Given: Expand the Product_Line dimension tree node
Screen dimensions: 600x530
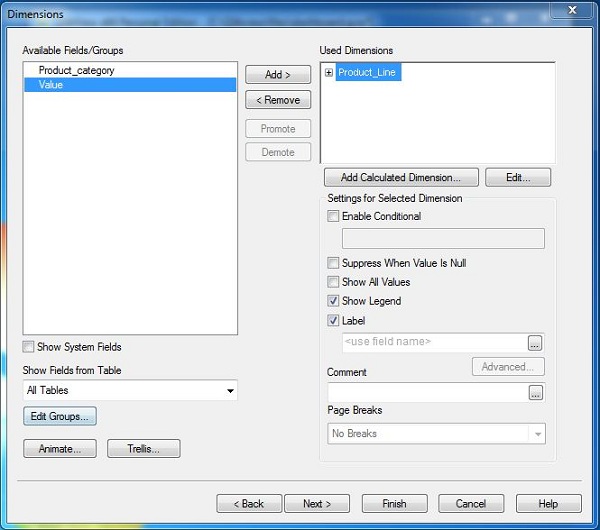Looking at the screenshot, I should (x=329, y=73).
